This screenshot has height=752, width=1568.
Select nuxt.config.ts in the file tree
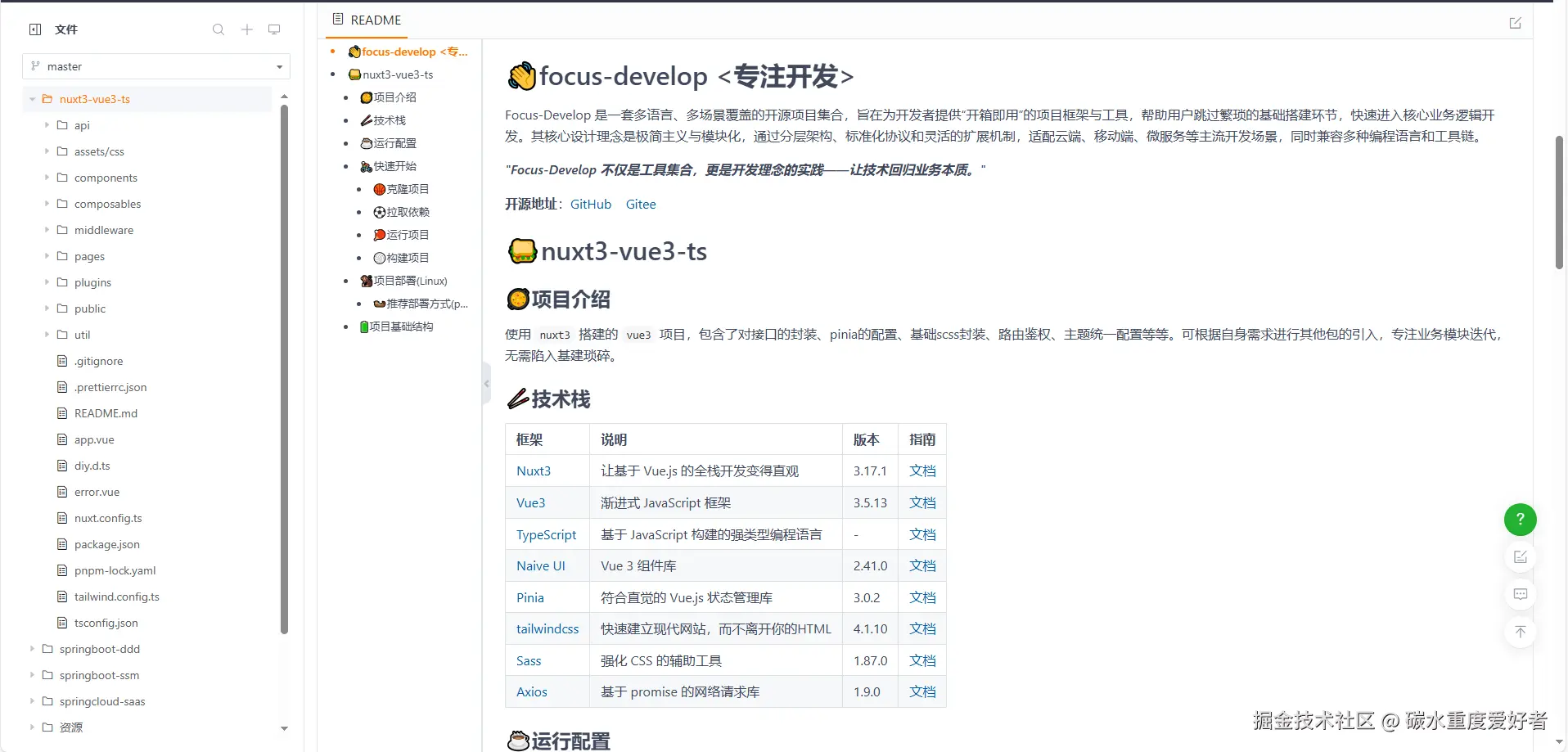pyautogui.click(x=108, y=517)
